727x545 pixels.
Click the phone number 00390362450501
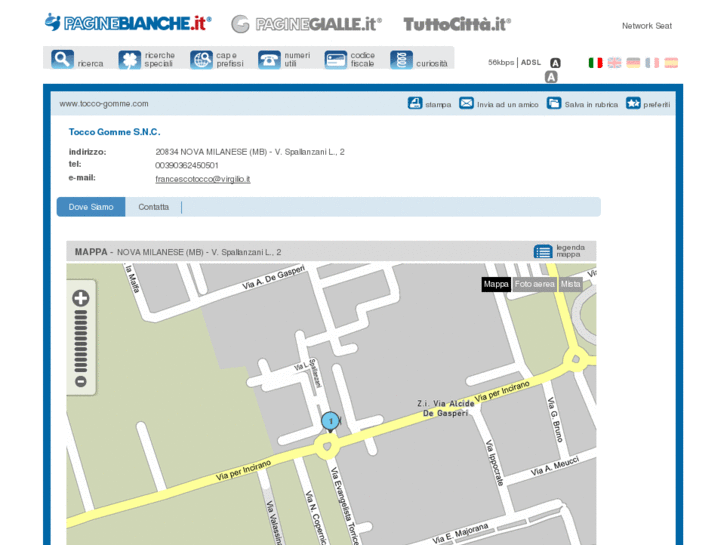[x=187, y=165]
